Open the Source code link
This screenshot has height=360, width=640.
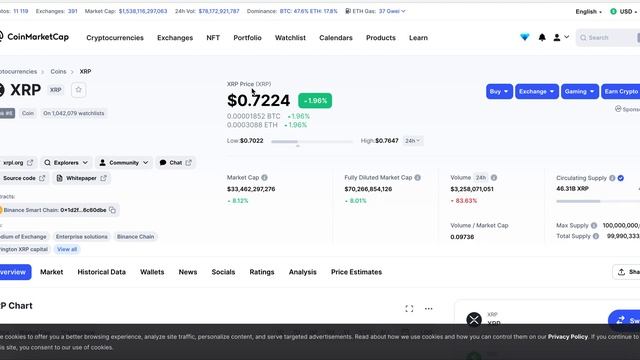click(x=24, y=178)
